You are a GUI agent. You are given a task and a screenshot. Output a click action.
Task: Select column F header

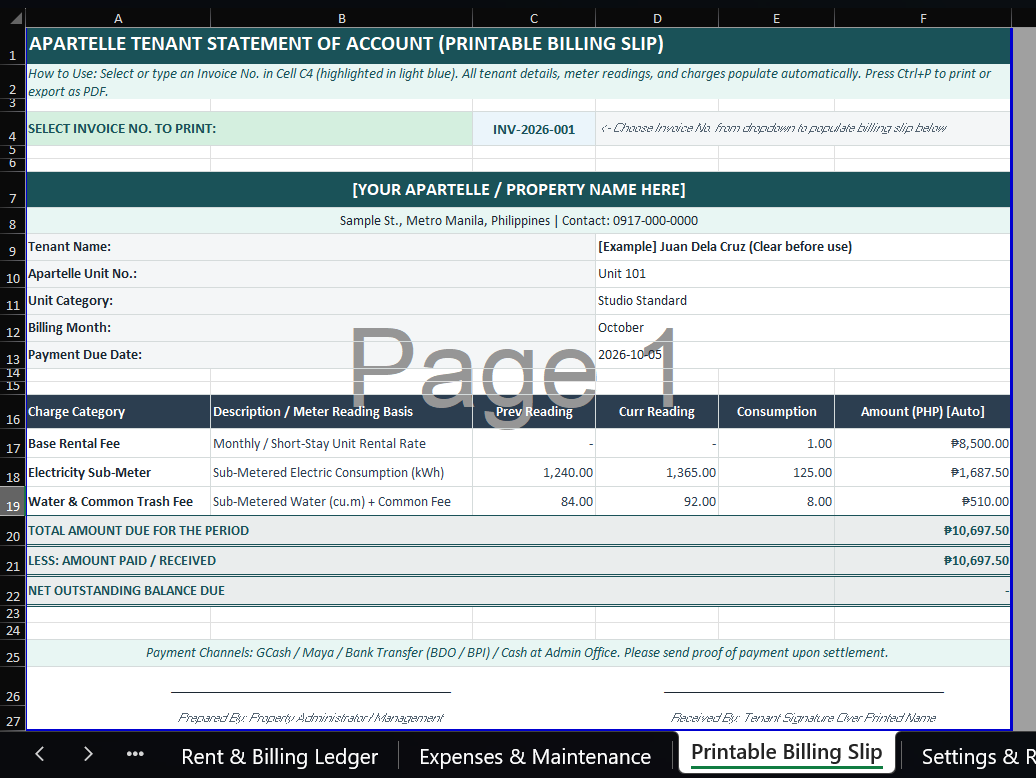(x=923, y=18)
